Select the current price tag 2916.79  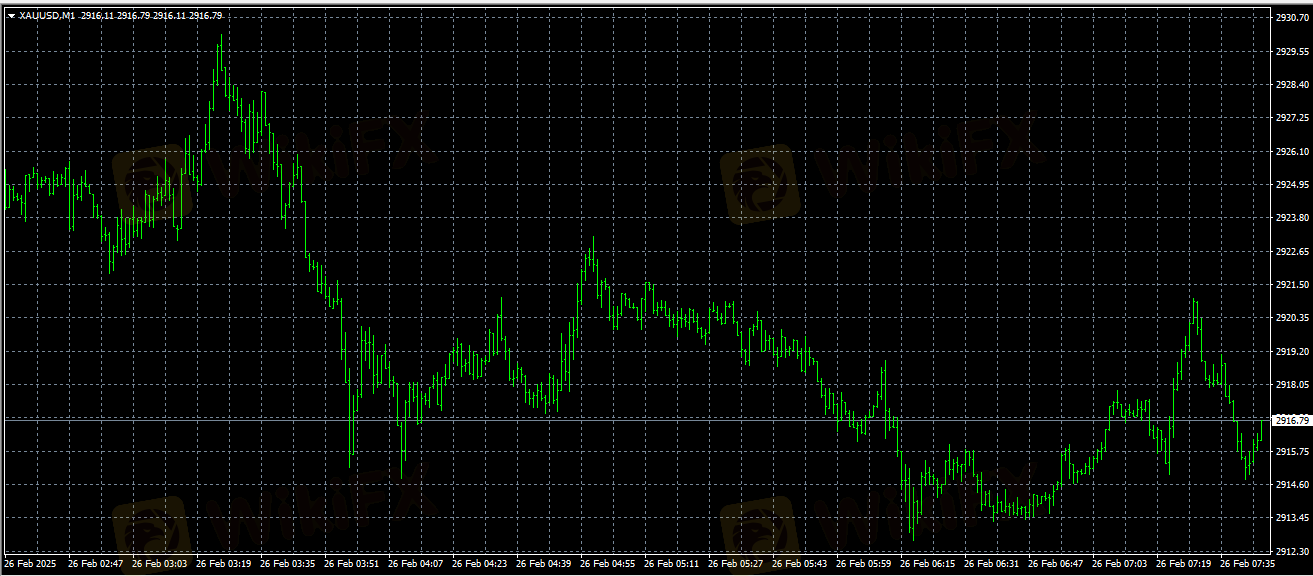tap(1290, 421)
